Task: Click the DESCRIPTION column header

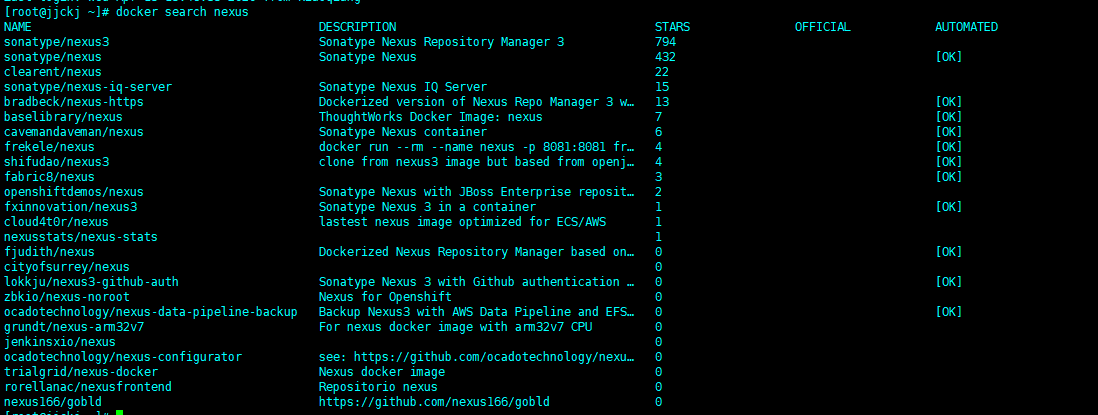Action: 357,27
